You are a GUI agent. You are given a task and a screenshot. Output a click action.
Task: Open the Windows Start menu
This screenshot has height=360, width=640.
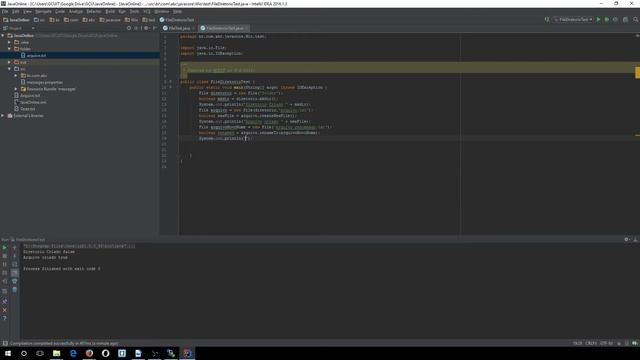point(8,353)
